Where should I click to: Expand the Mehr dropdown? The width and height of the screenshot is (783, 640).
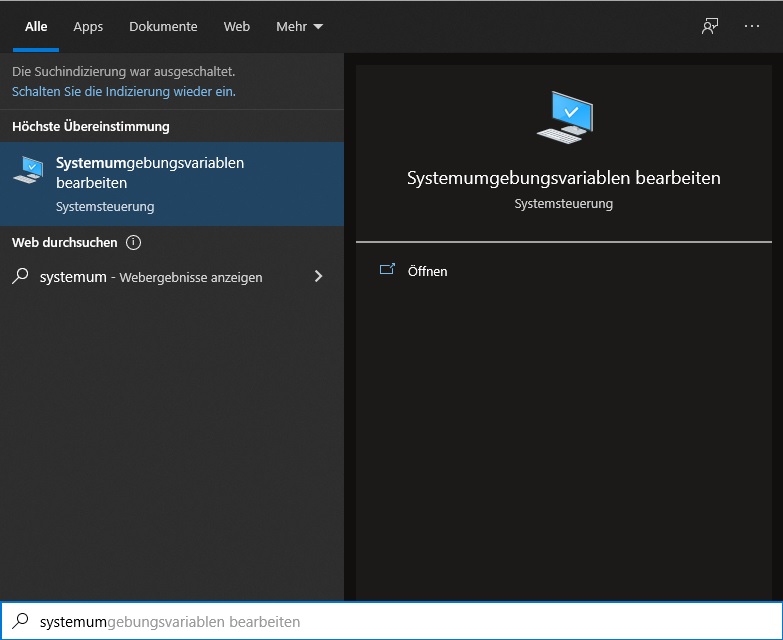click(x=299, y=26)
